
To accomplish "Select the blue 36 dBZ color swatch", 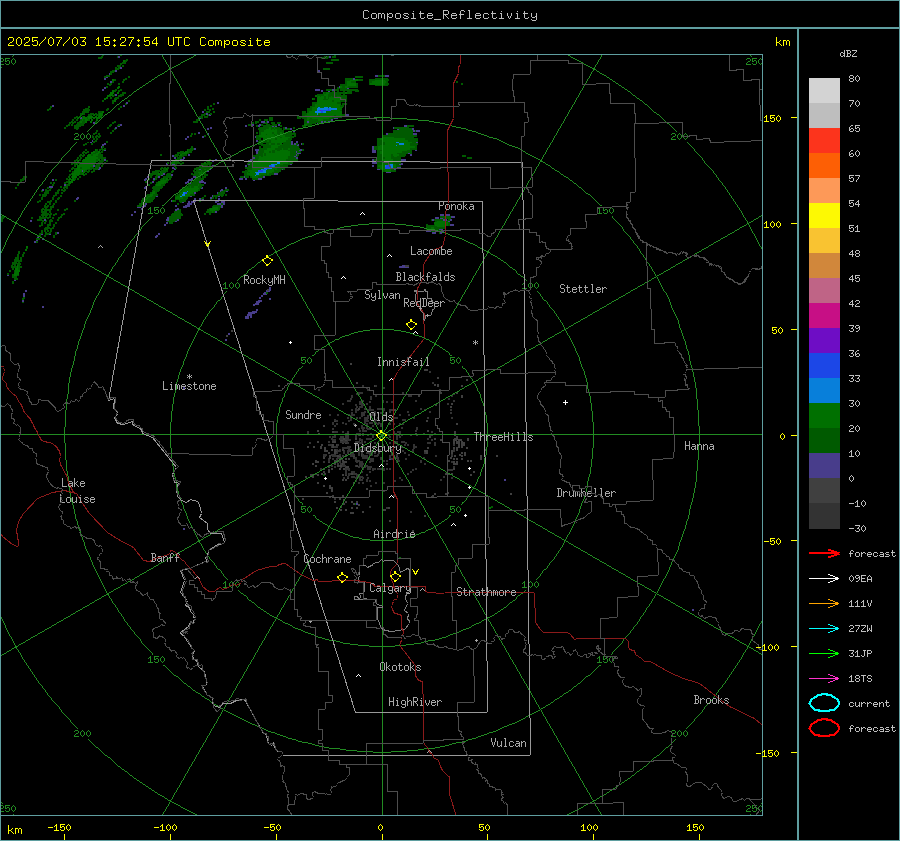I will coord(824,365).
